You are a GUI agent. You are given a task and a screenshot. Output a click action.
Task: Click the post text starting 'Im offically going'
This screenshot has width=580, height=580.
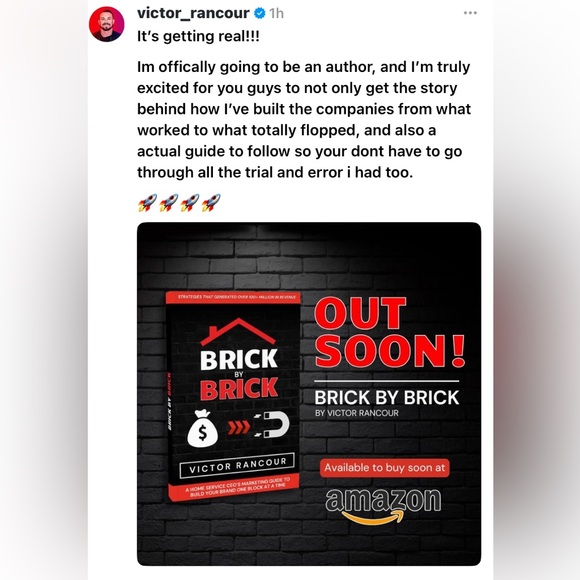pyautogui.click(x=304, y=119)
